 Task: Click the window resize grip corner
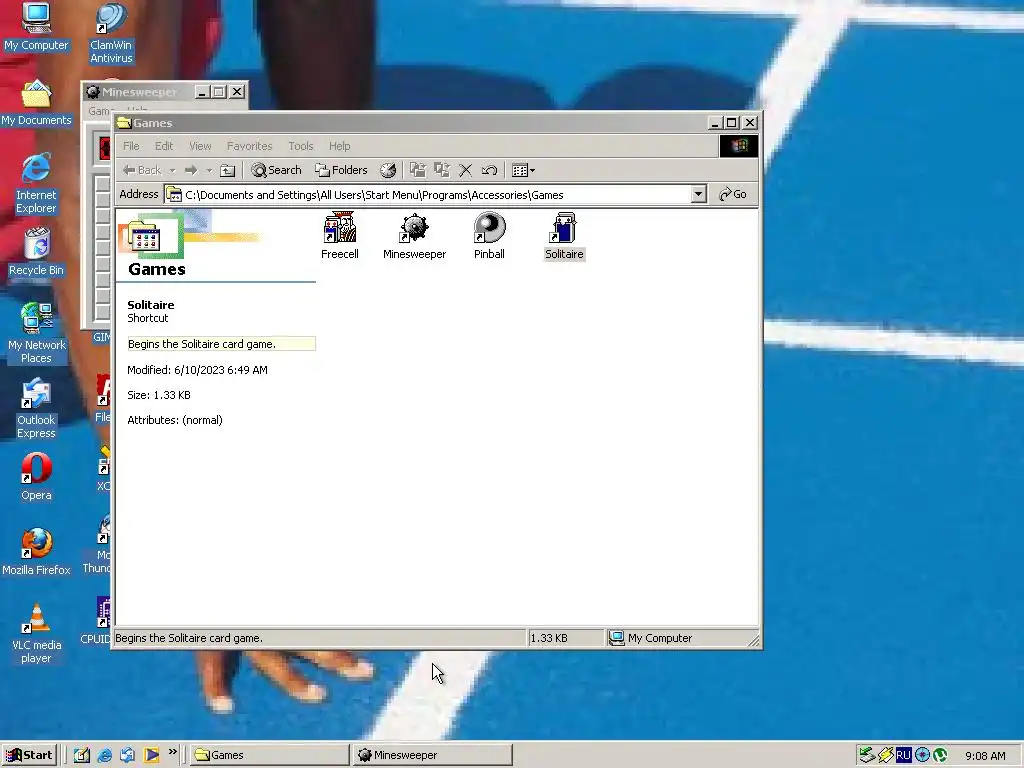pyautogui.click(x=754, y=641)
